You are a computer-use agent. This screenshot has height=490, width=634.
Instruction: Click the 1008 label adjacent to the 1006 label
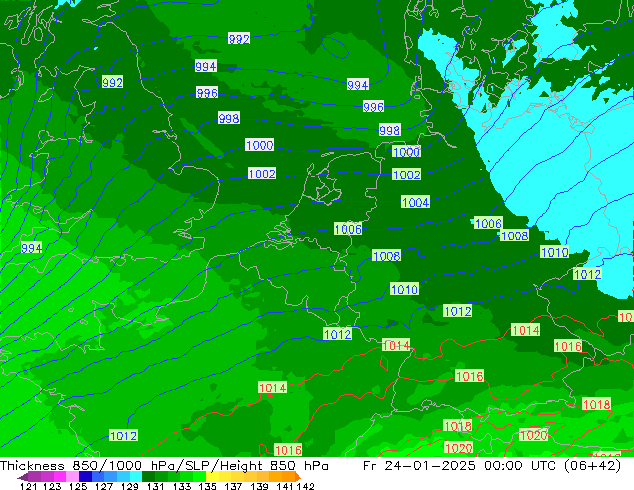point(514,235)
